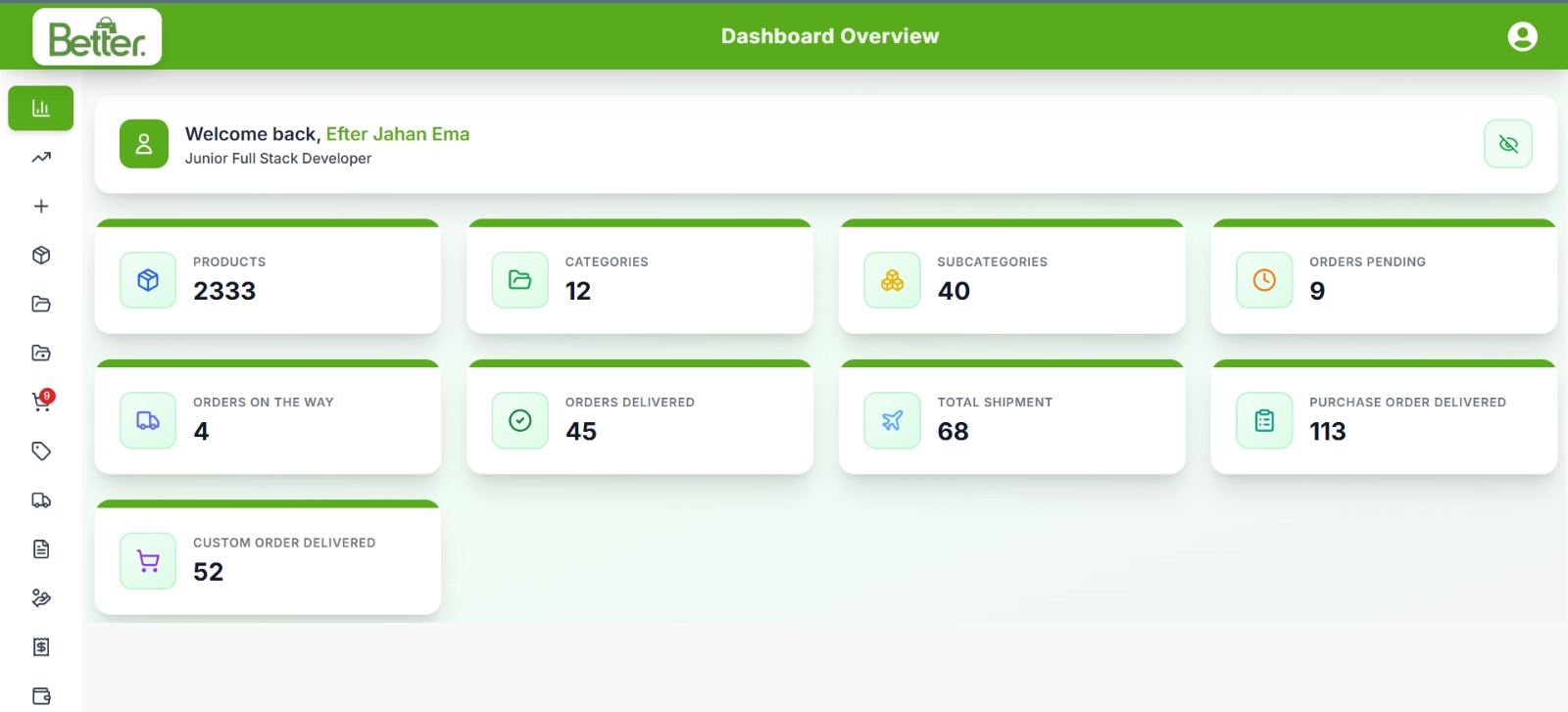This screenshot has width=1568, height=712.
Task: Click the green user avatar in welcome banner
Action: pos(144,144)
